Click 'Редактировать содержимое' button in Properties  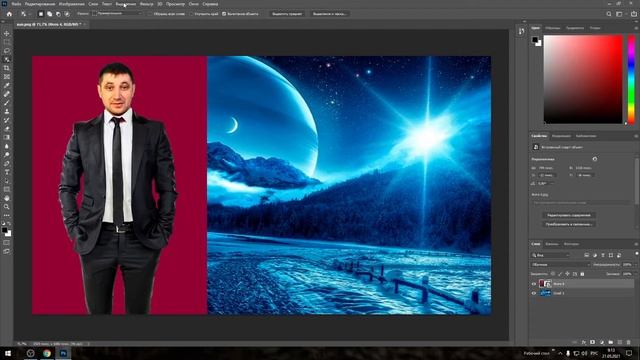[569, 215]
